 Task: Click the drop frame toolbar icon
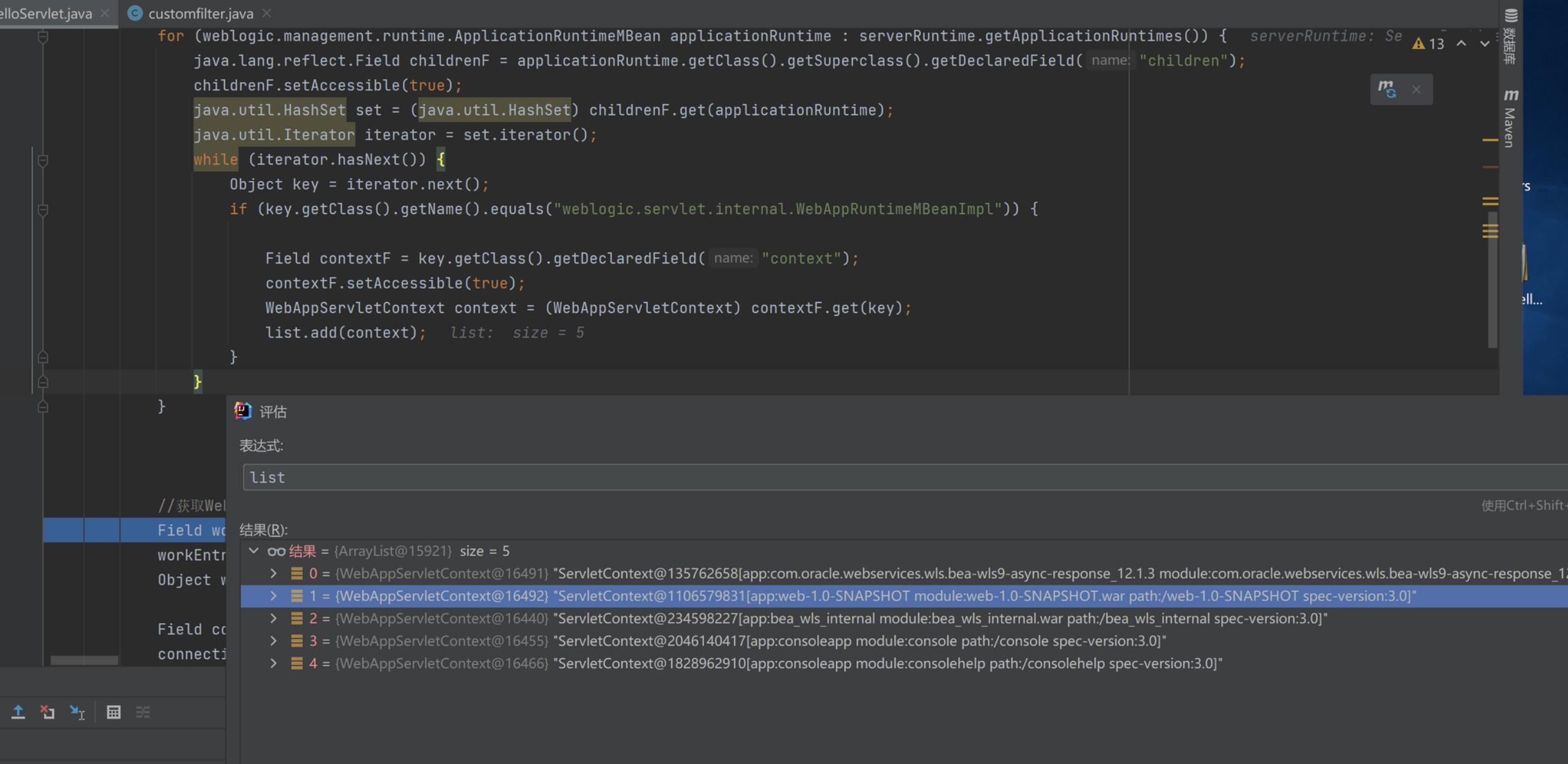(x=48, y=712)
